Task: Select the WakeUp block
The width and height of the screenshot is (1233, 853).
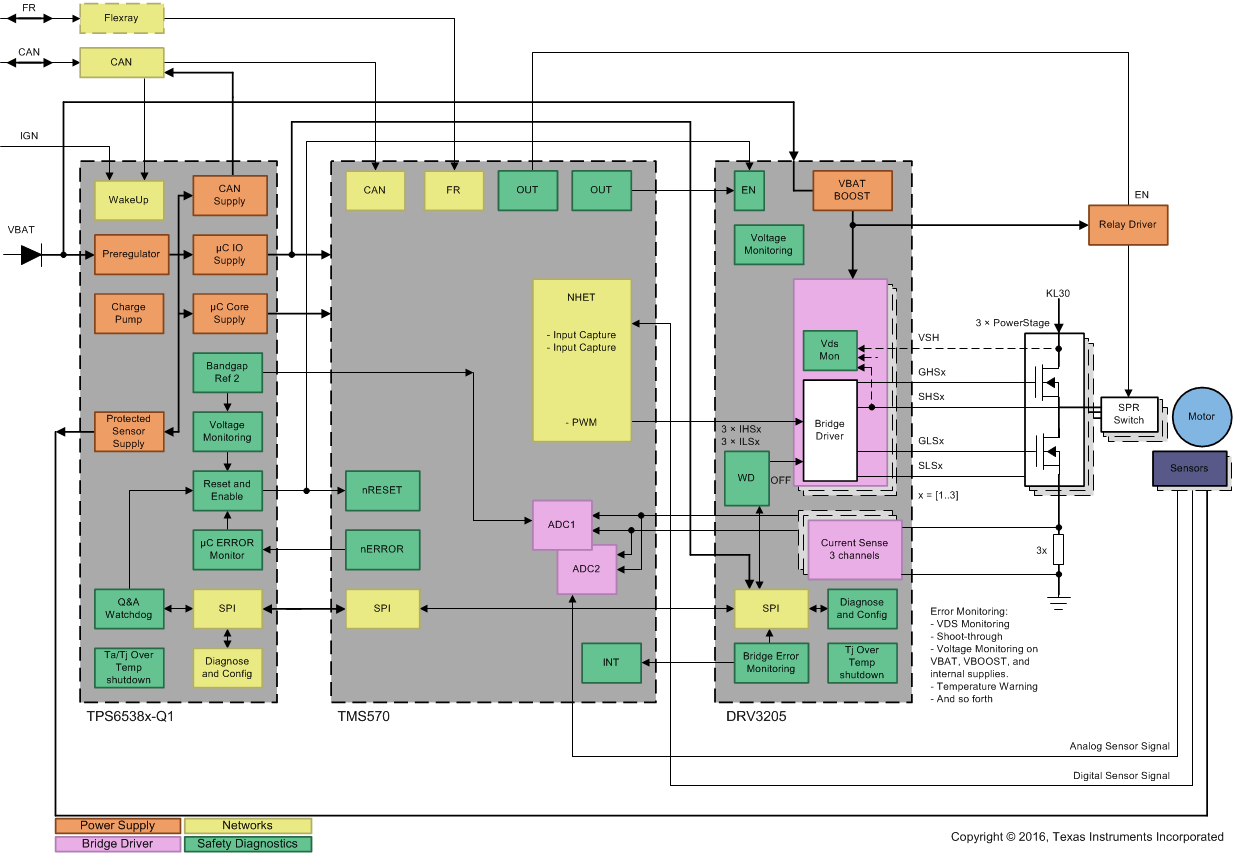Action: pyautogui.click(x=128, y=199)
